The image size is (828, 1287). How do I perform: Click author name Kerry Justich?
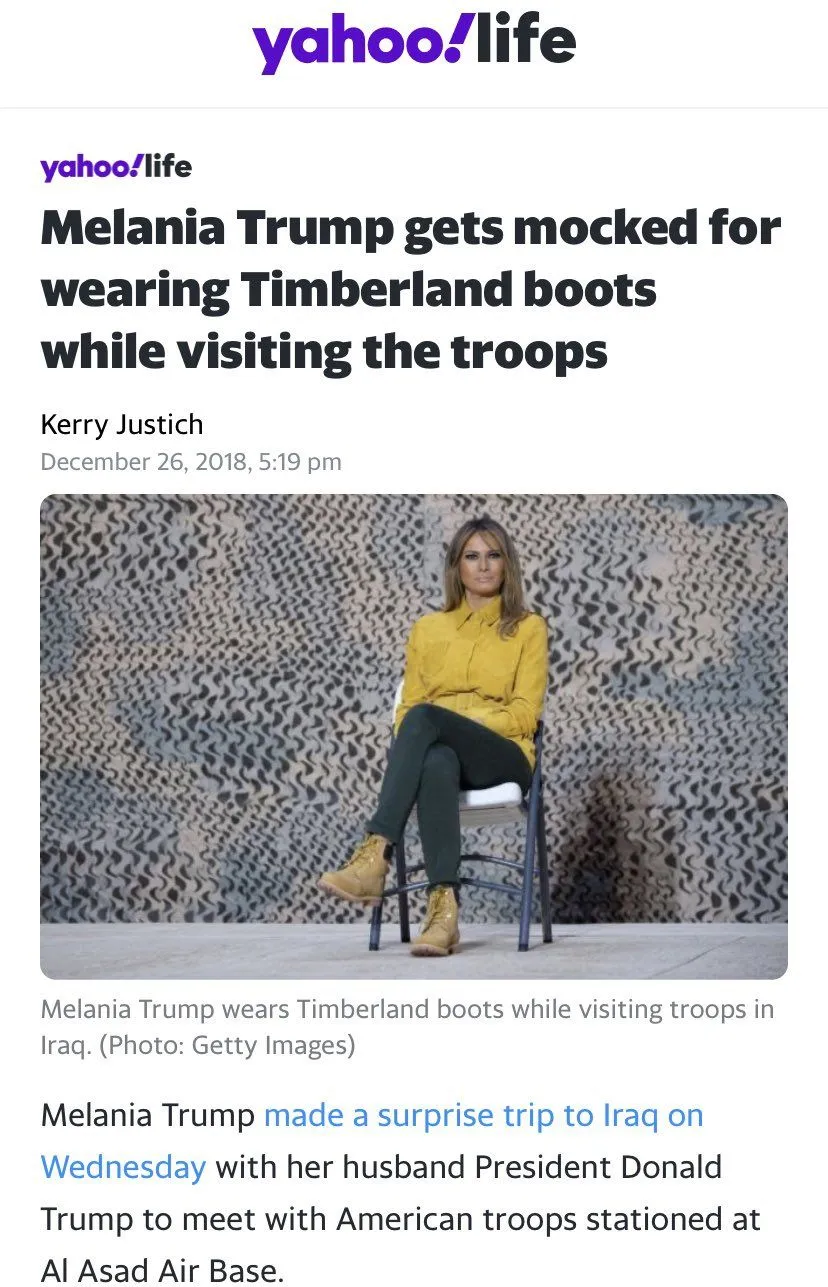[x=122, y=424]
